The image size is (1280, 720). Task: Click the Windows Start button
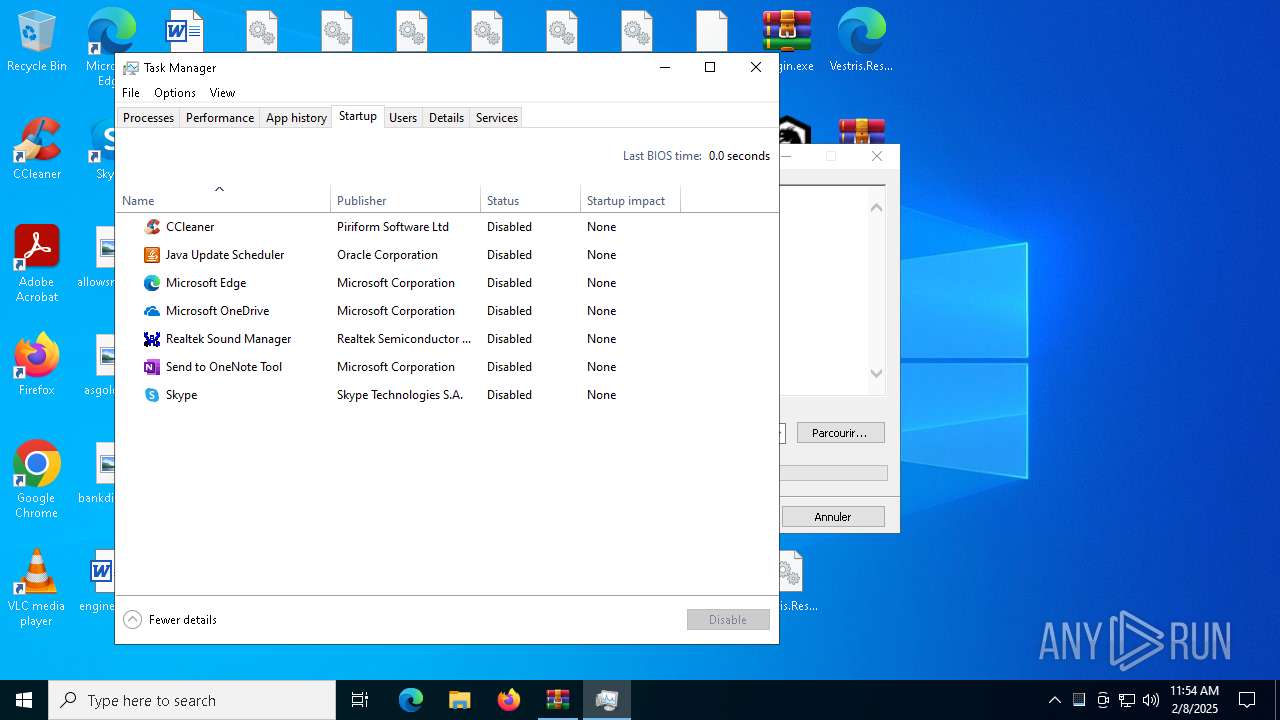click(x=24, y=700)
